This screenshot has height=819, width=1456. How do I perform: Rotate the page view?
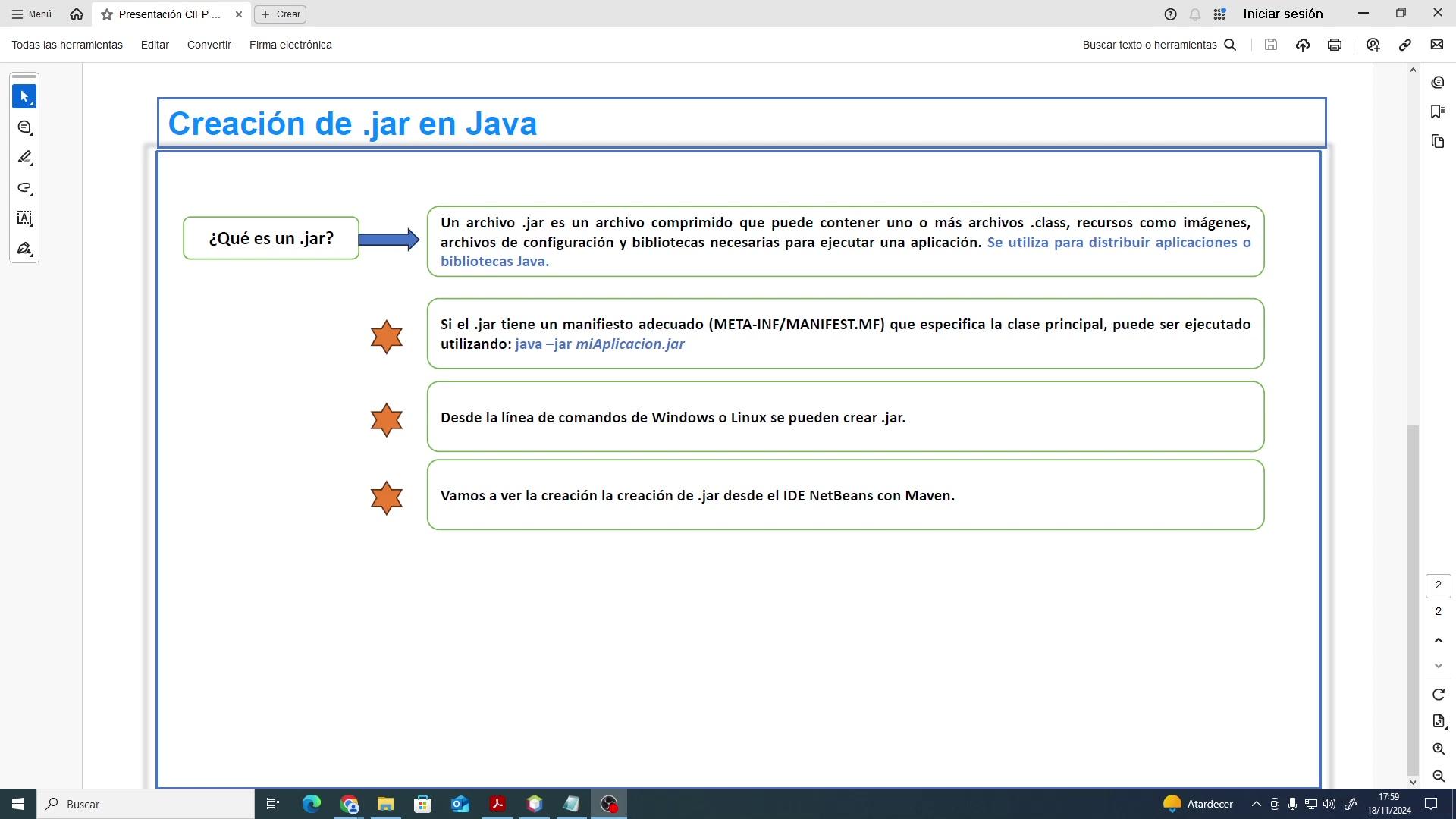[1439, 695]
